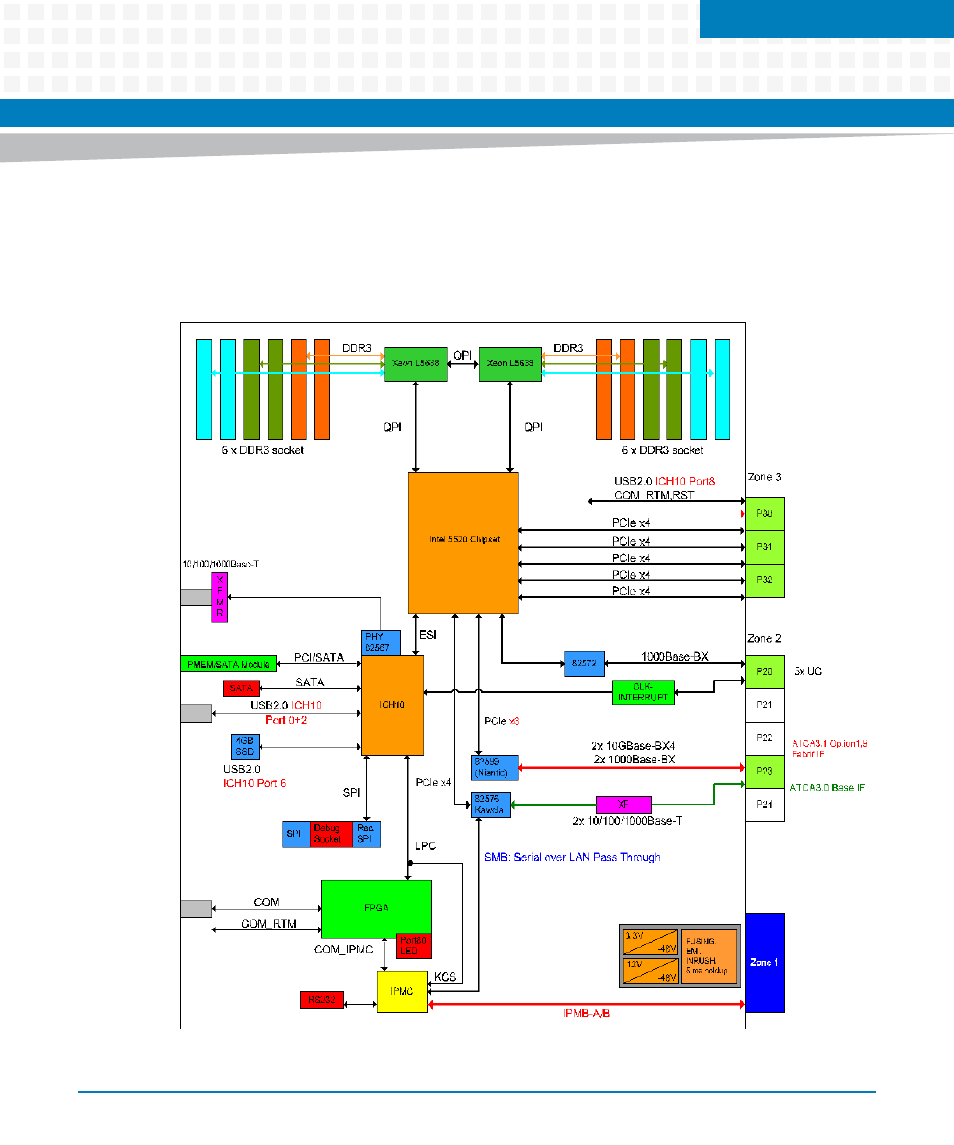Click the 12V to -48V converter block
The image size is (954, 1145).
[650, 970]
